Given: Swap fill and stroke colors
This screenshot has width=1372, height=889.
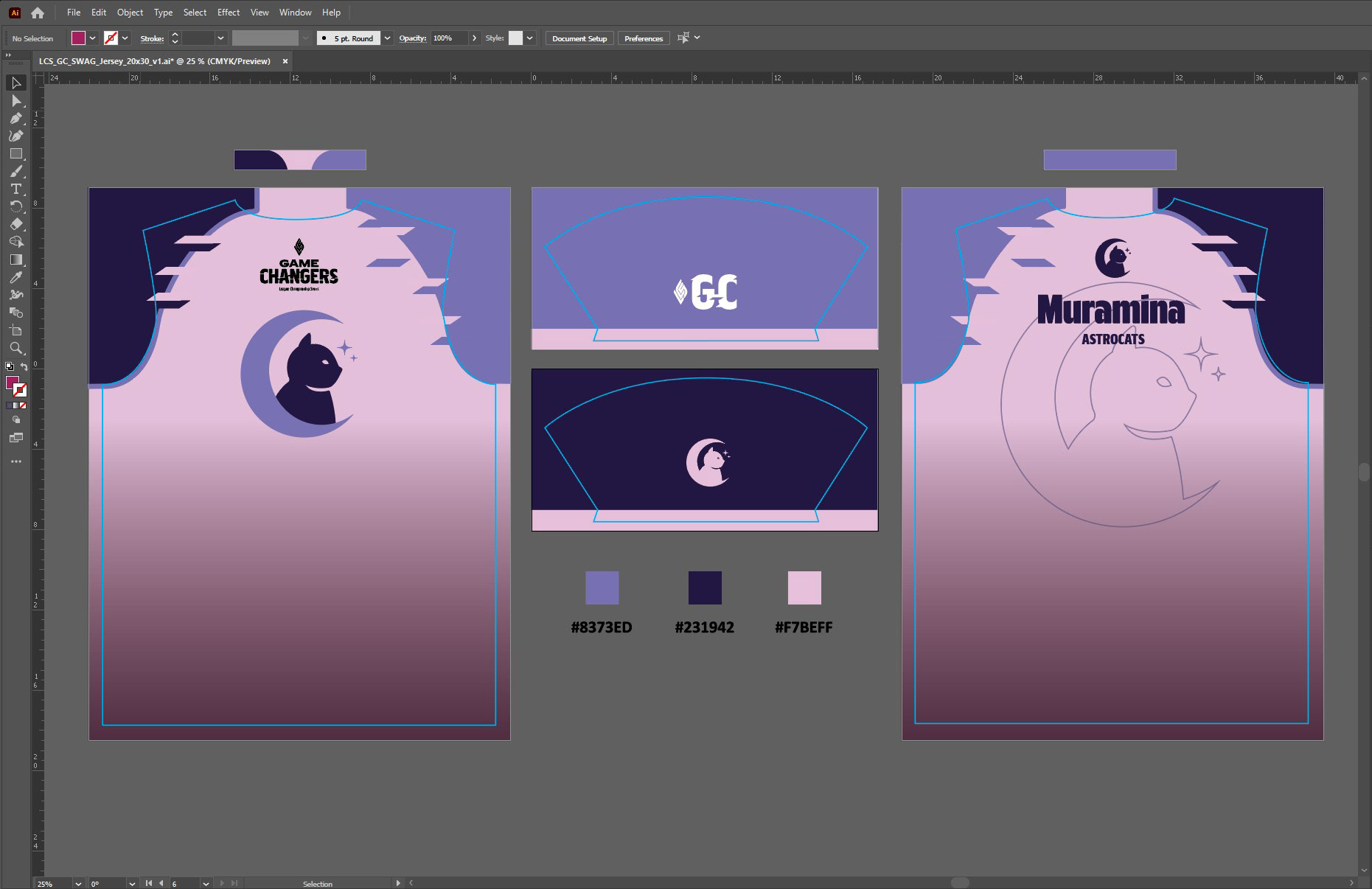Looking at the screenshot, I should pyautogui.click(x=24, y=366).
